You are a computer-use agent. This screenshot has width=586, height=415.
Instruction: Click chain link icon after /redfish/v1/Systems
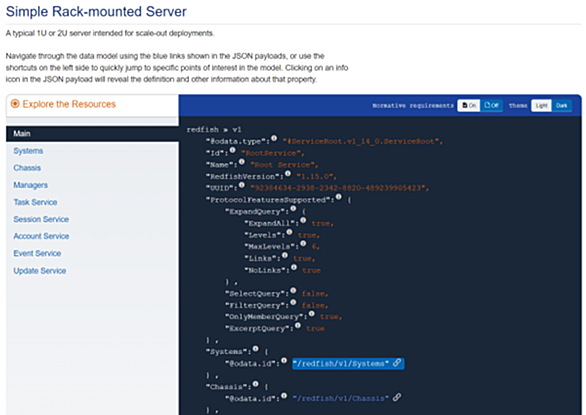397,363
